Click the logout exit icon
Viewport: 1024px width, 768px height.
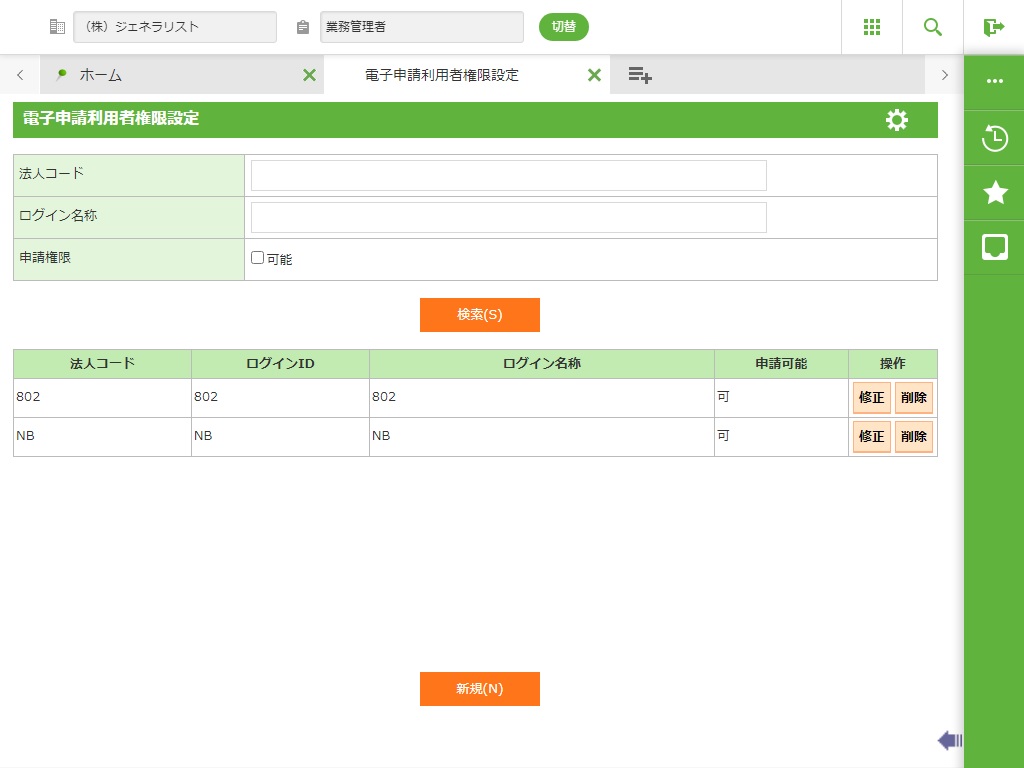point(993,27)
